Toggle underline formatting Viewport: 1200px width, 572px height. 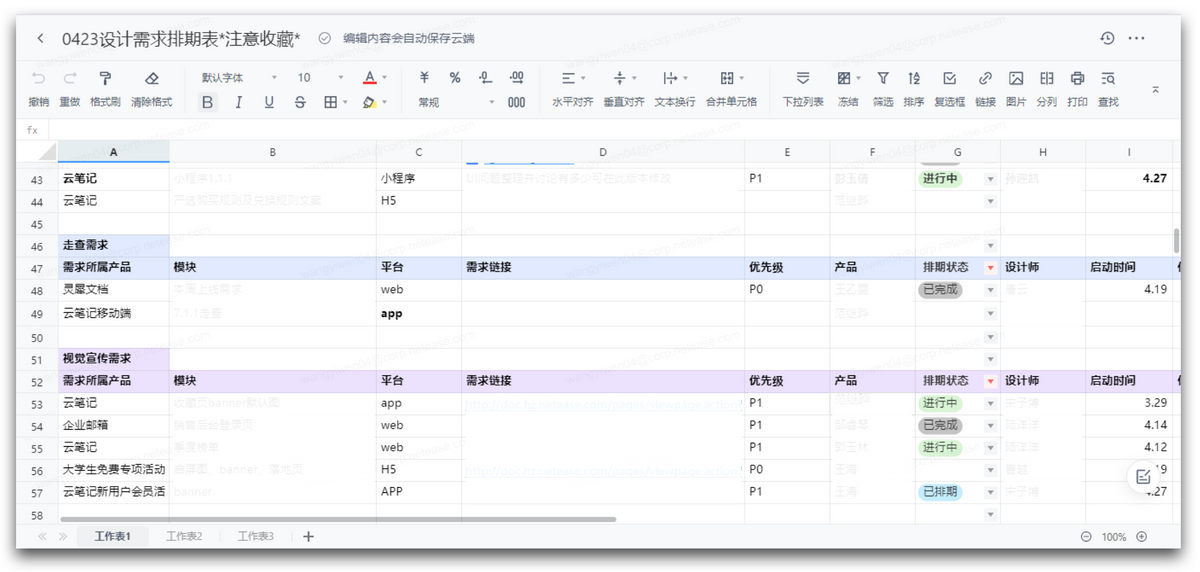tap(269, 102)
